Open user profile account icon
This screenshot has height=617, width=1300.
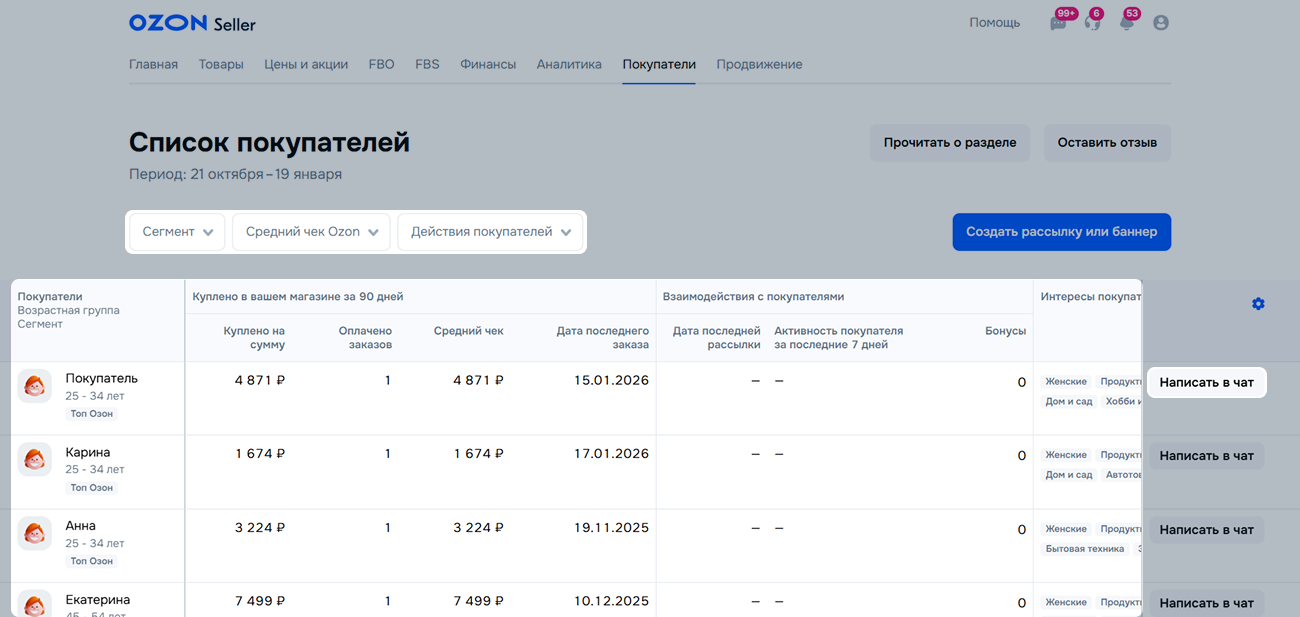coord(1160,23)
